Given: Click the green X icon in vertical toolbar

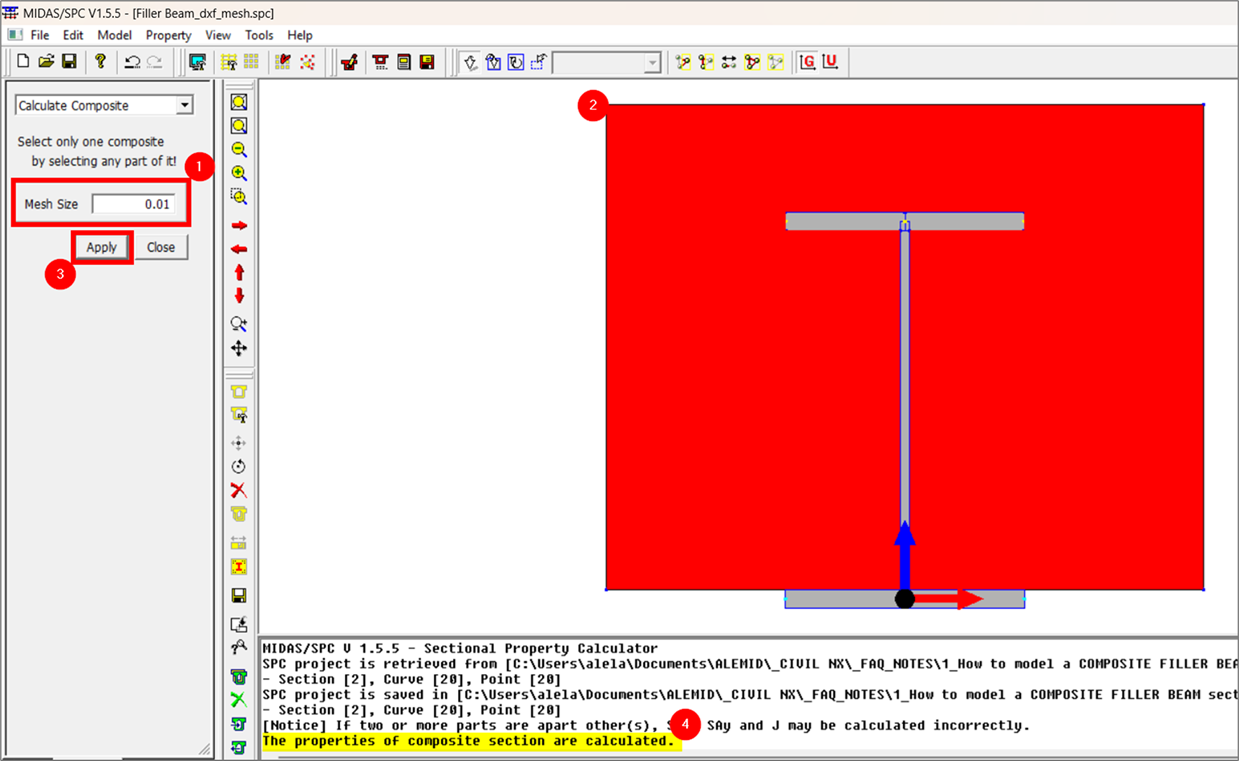Looking at the screenshot, I should click(x=239, y=700).
